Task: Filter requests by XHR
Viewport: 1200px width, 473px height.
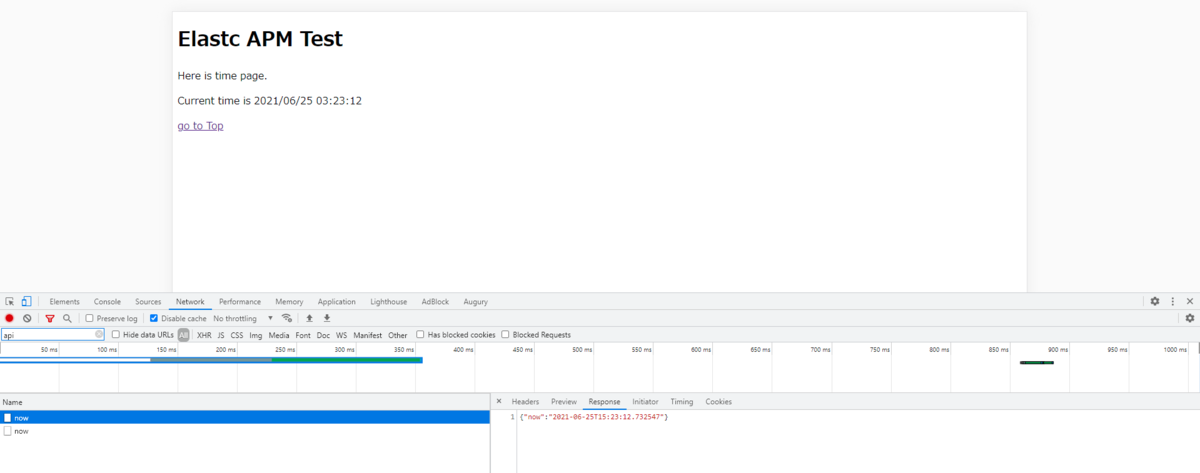Action: (x=204, y=335)
